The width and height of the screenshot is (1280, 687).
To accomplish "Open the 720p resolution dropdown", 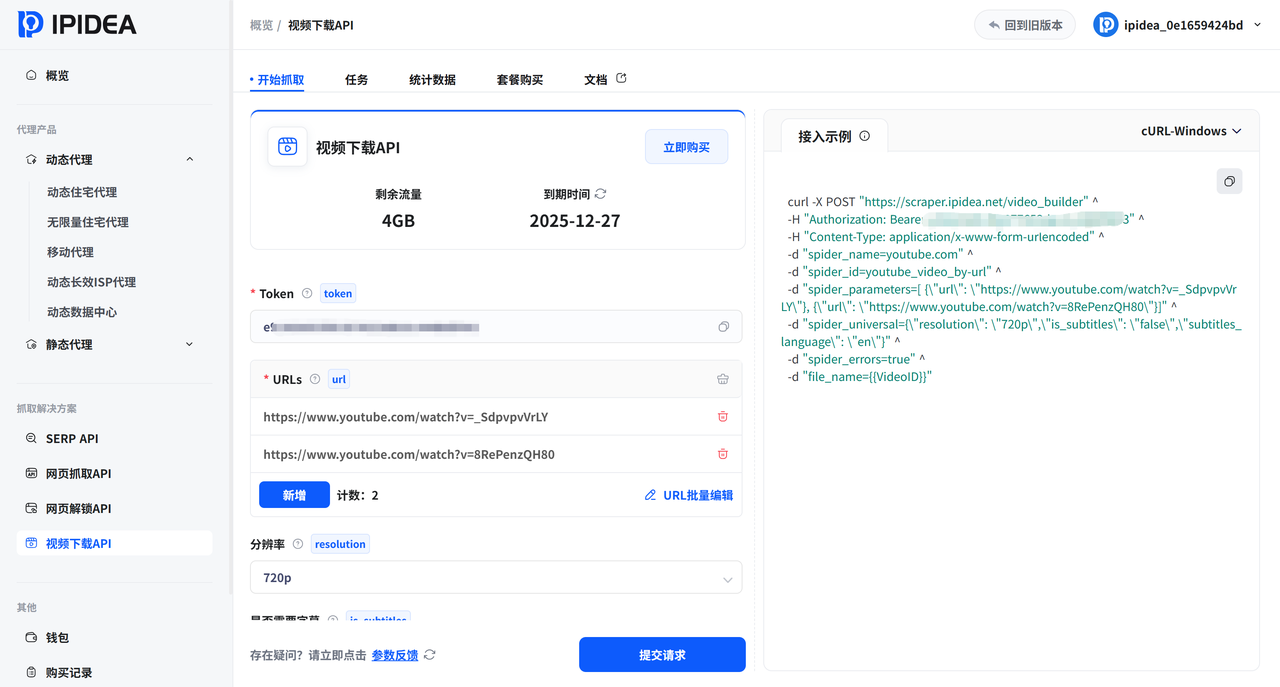I will coord(496,578).
